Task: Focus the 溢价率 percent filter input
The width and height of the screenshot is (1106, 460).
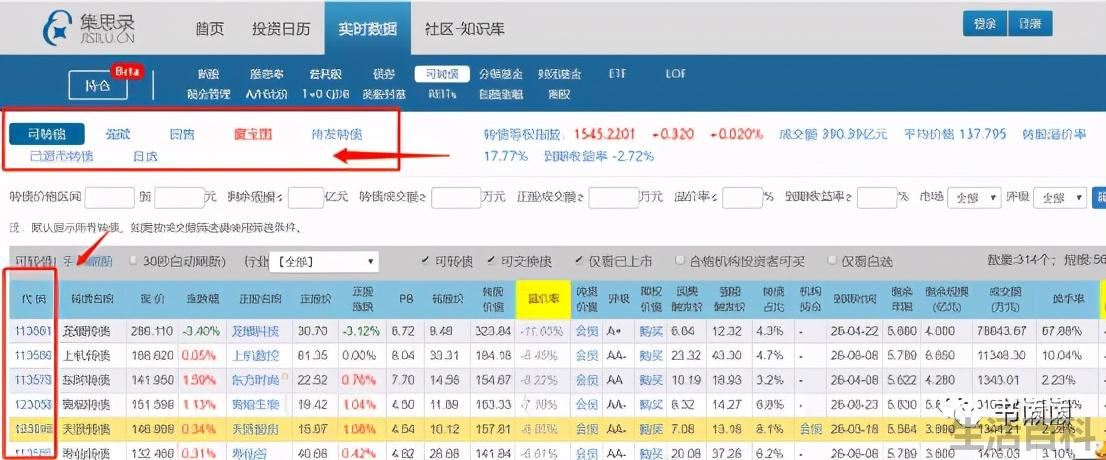Action: click(743, 198)
